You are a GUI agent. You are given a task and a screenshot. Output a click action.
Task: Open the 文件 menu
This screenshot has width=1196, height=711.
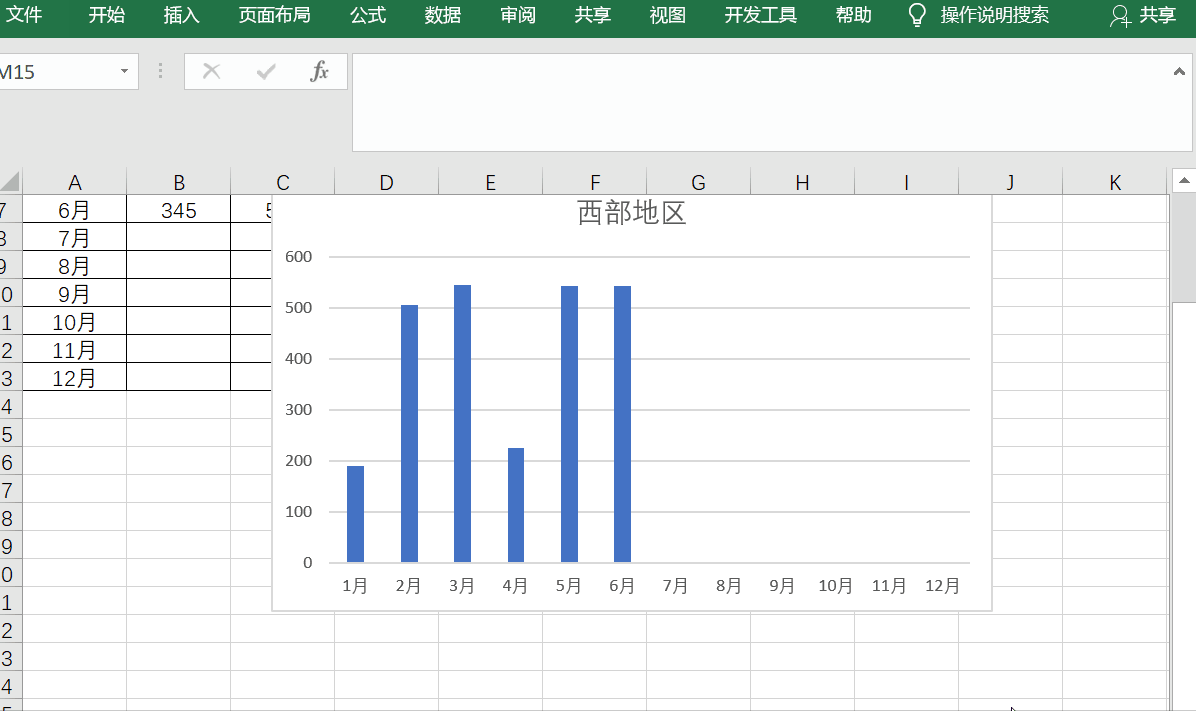pyautogui.click(x=24, y=15)
